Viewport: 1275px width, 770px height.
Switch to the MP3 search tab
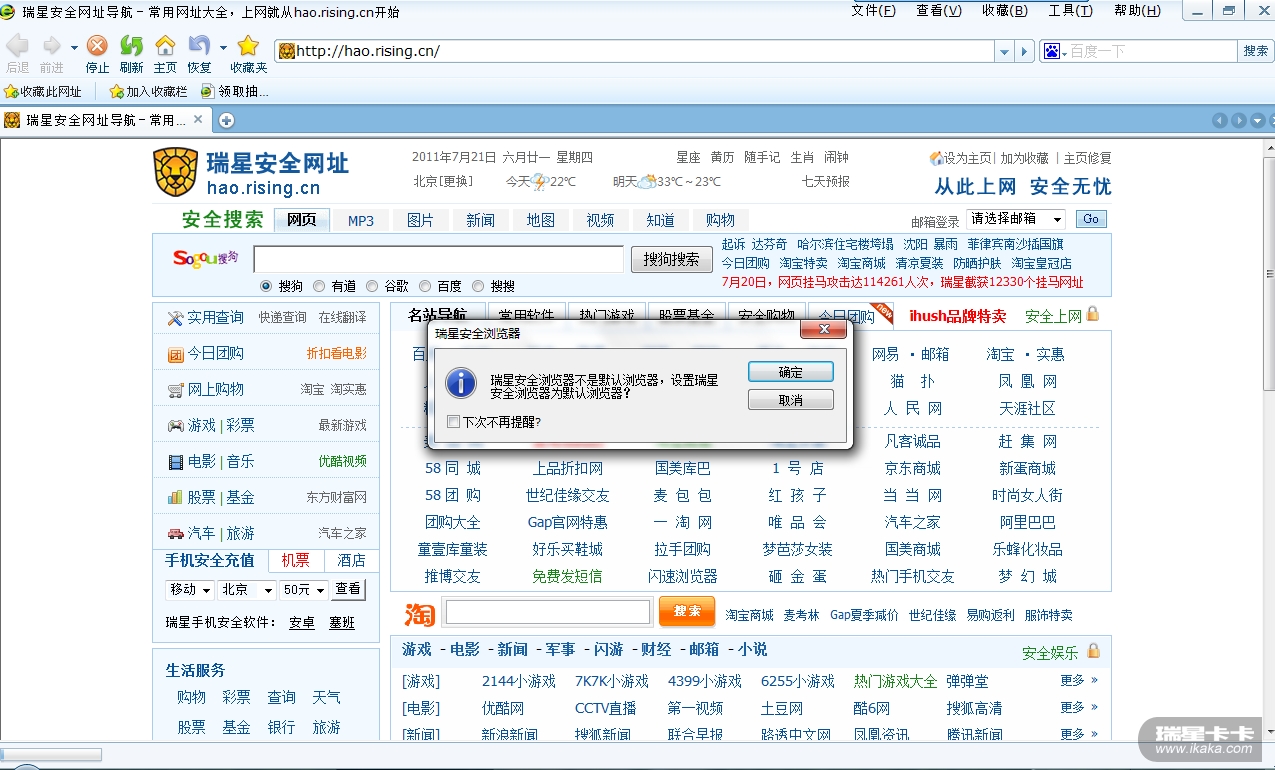[x=361, y=221]
